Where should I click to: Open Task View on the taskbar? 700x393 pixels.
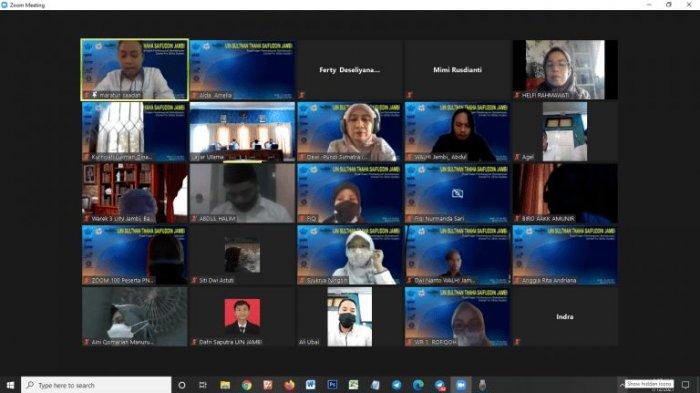(203, 385)
